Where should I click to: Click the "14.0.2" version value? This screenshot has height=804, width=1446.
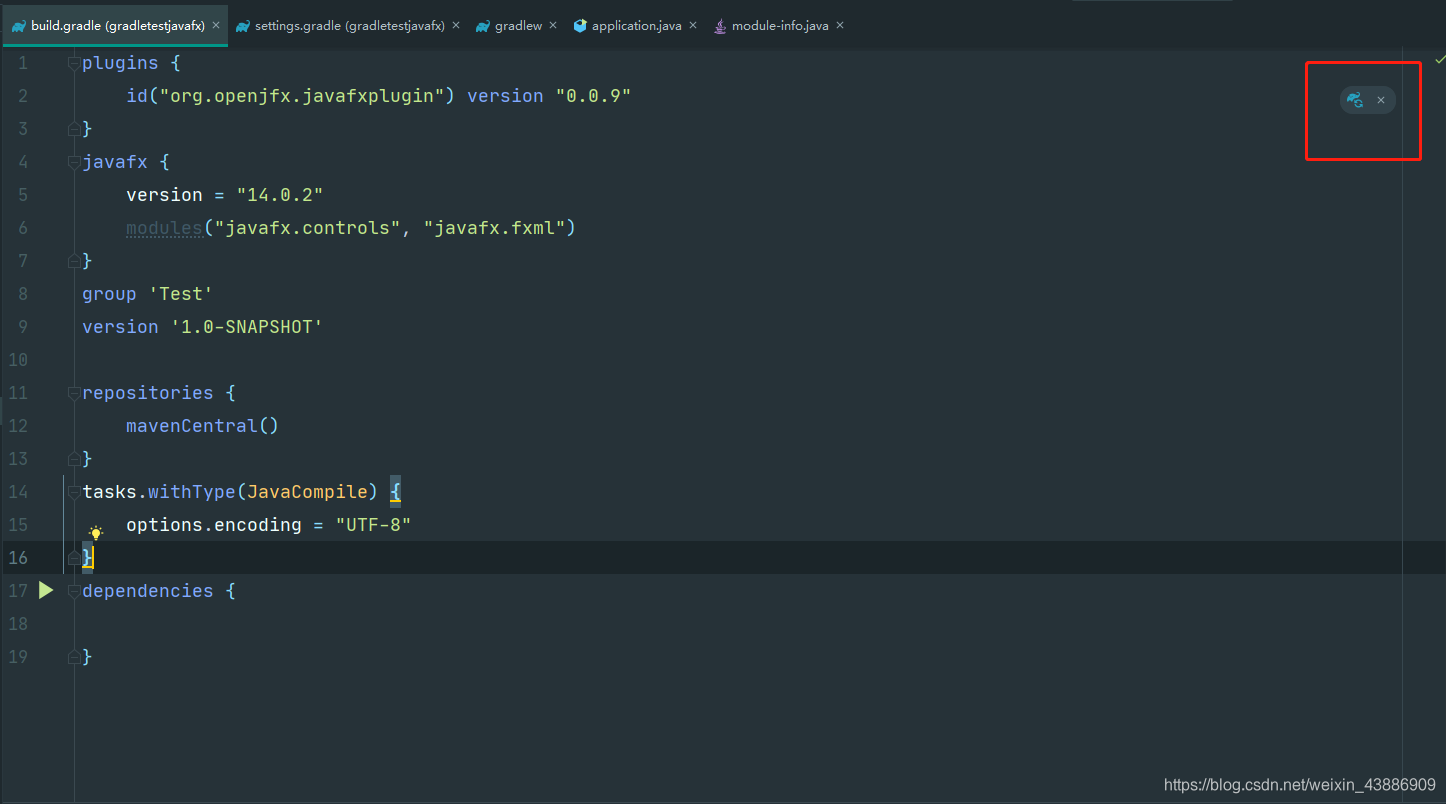(x=279, y=195)
